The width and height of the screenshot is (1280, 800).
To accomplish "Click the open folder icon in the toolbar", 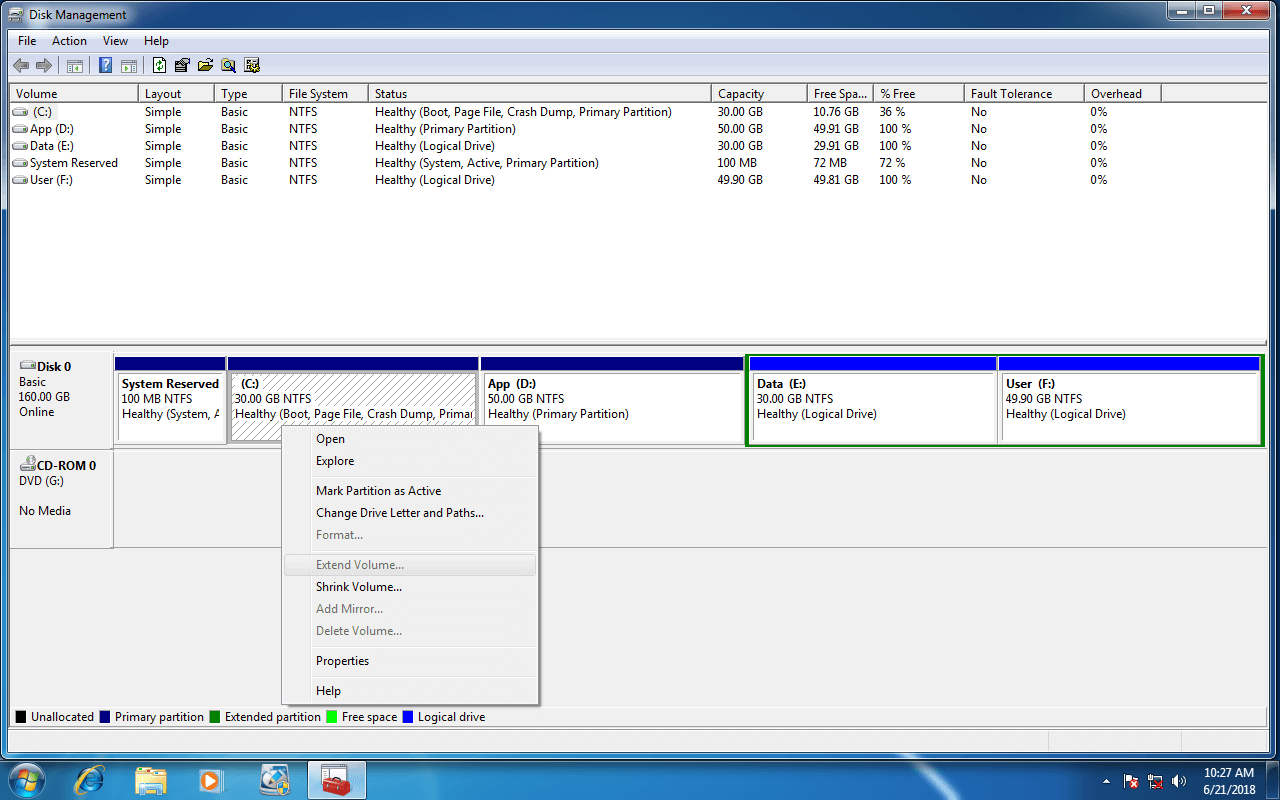I will click(x=205, y=66).
